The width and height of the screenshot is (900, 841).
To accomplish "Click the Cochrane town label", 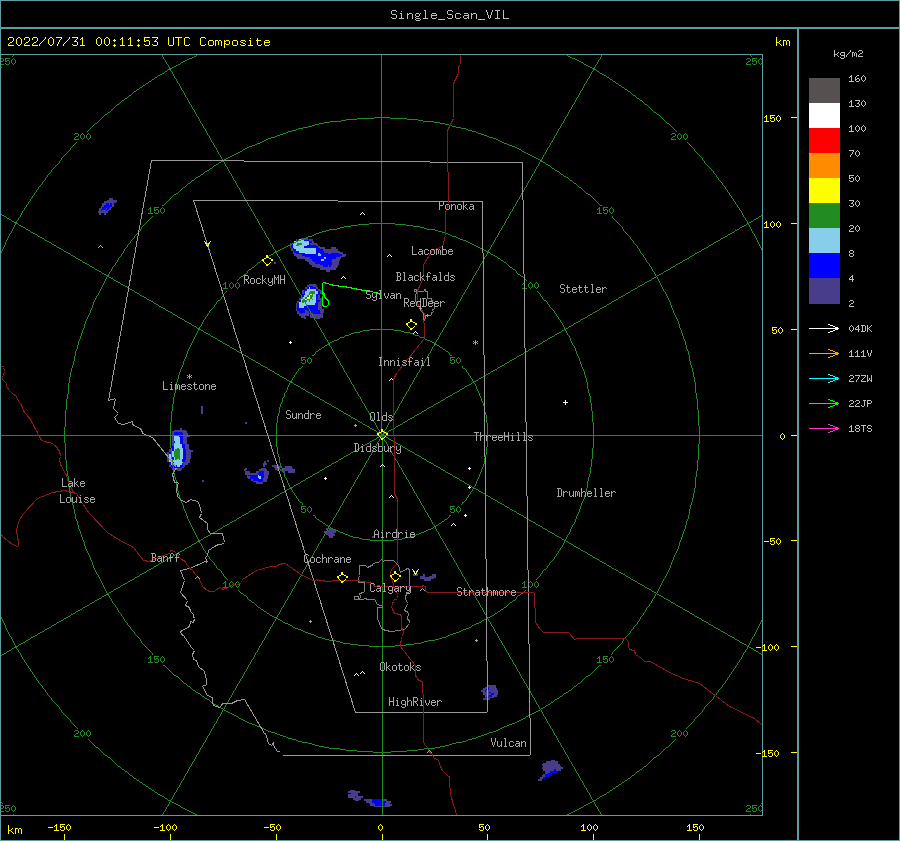I will pyautogui.click(x=327, y=559).
